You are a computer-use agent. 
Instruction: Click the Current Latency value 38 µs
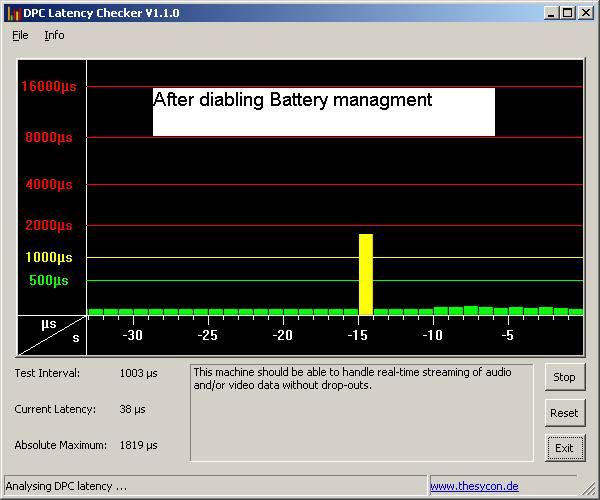132,409
